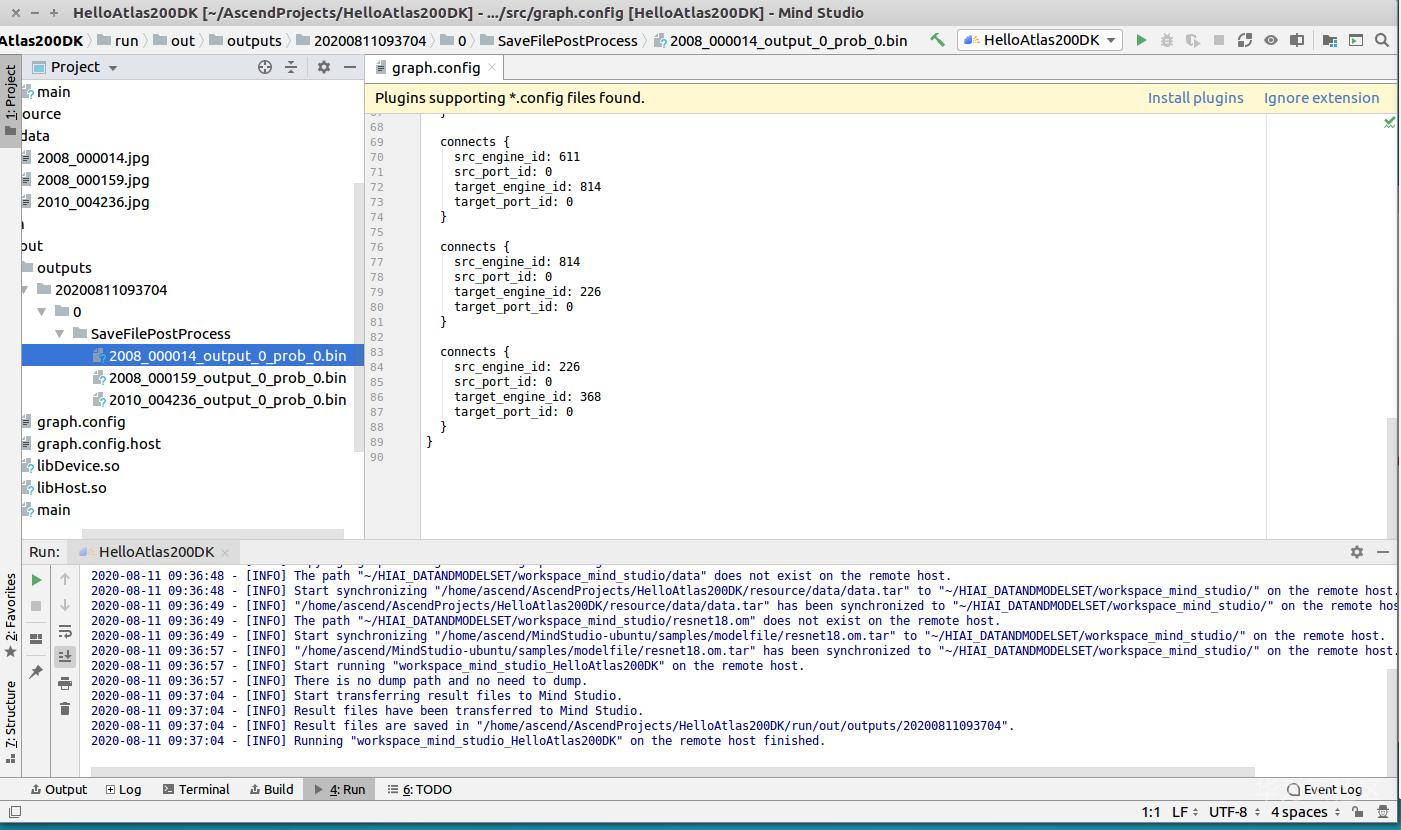Close the graph.config editor tab
The height and width of the screenshot is (830, 1401).
pos(492,68)
